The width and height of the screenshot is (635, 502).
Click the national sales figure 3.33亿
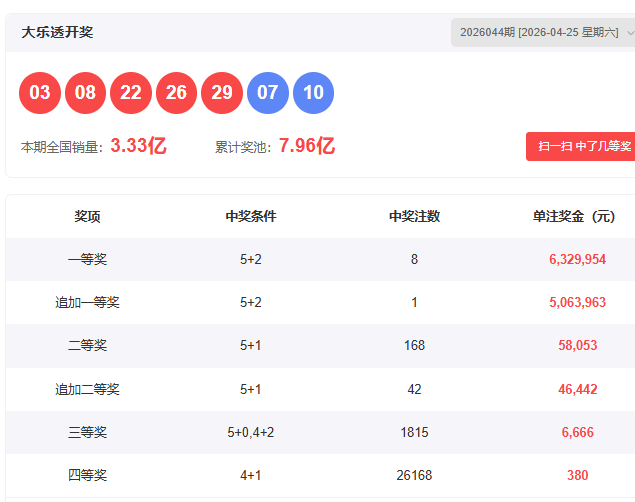[x=138, y=146]
